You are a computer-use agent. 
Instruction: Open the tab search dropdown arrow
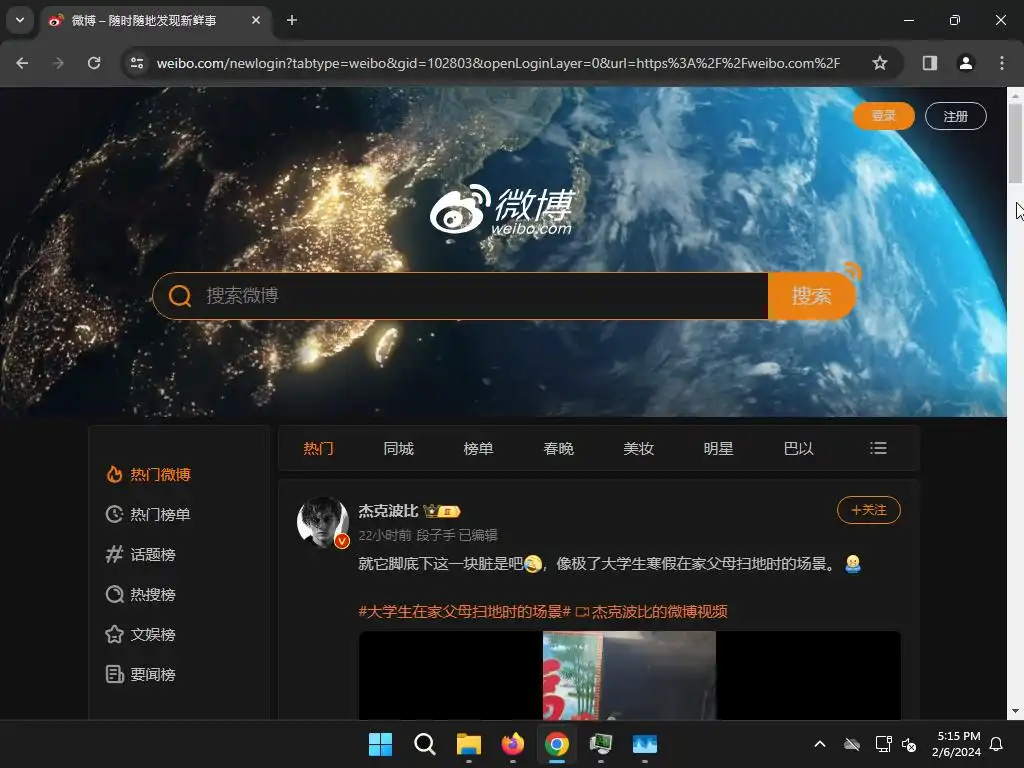20,20
